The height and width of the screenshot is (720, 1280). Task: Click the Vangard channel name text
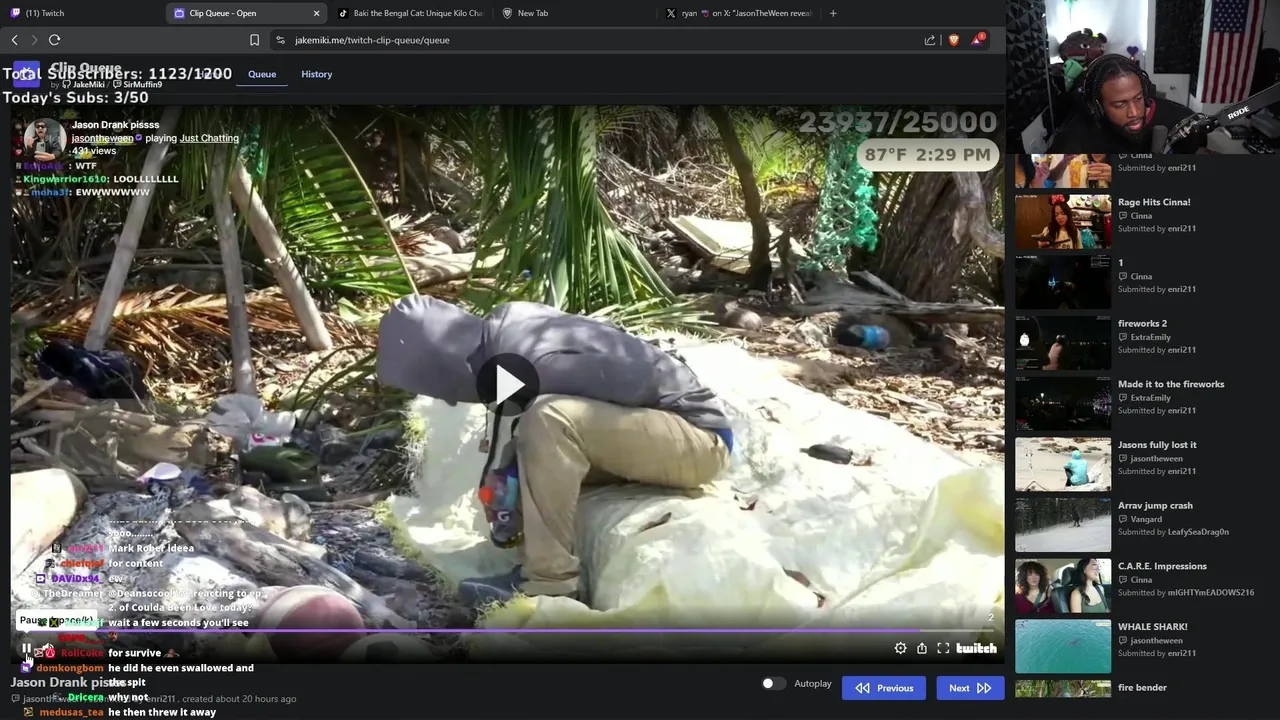point(1146,519)
